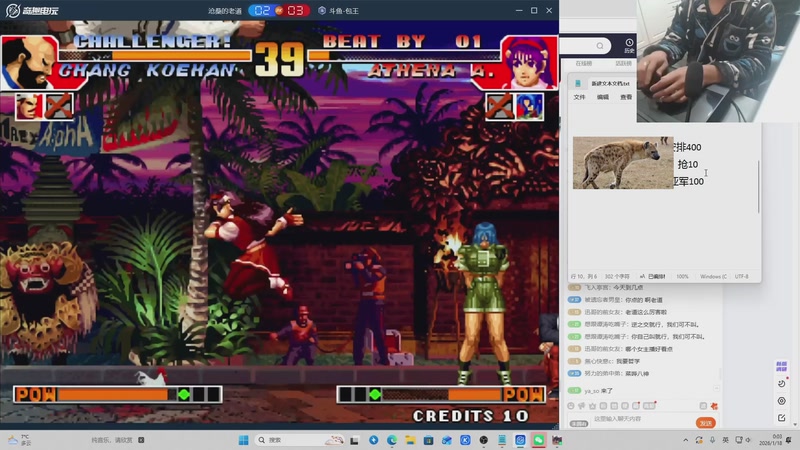Click the hyena image thumbnail in Notepad
This screenshot has width=800, height=450.
(623, 163)
